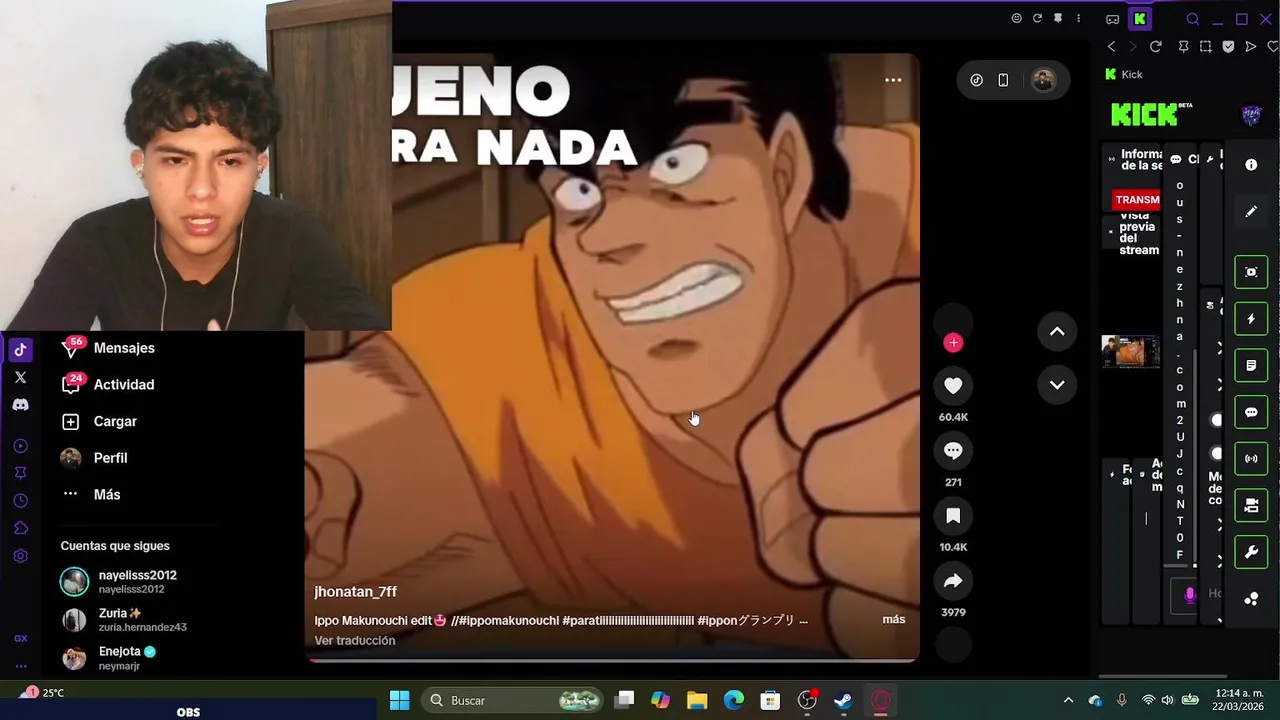Screen dimensions: 1280x720
Task: Click the Kick green logo
Action: (x=1145, y=115)
